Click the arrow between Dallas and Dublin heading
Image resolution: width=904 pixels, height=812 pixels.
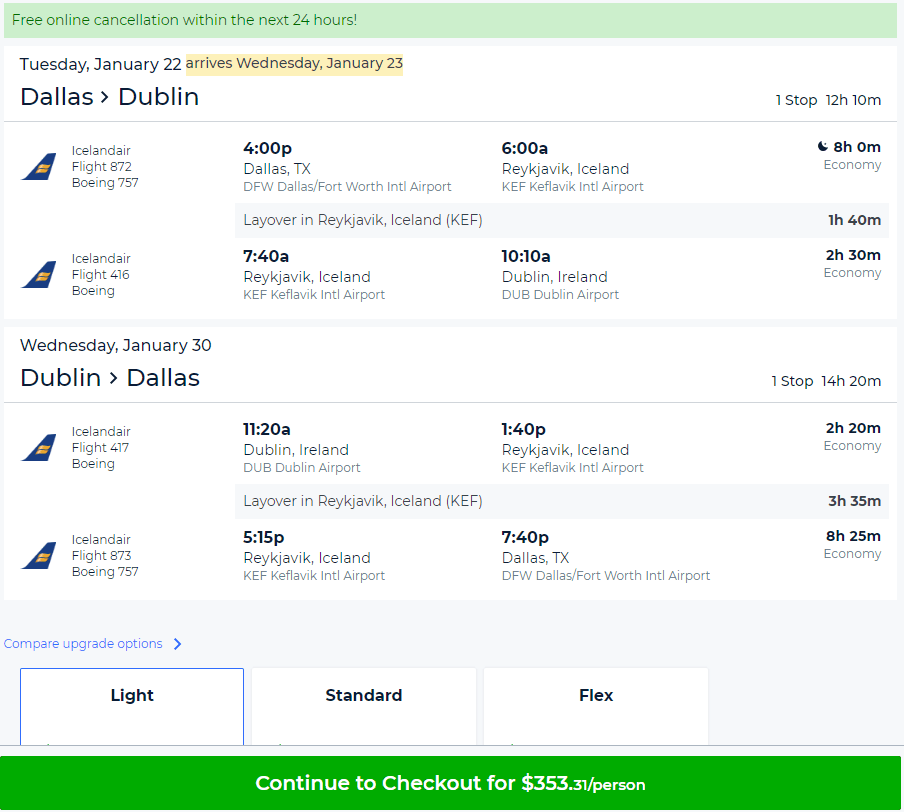coord(105,97)
